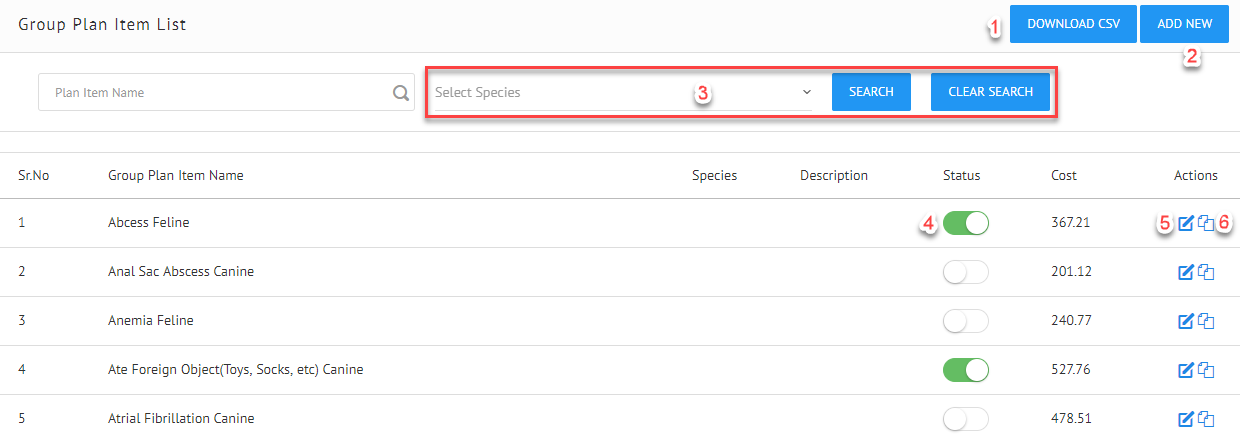Edit the Anal Sac Abscess Canine item
The height and width of the screenshot is (439, 1240).
click(1186, 272)
